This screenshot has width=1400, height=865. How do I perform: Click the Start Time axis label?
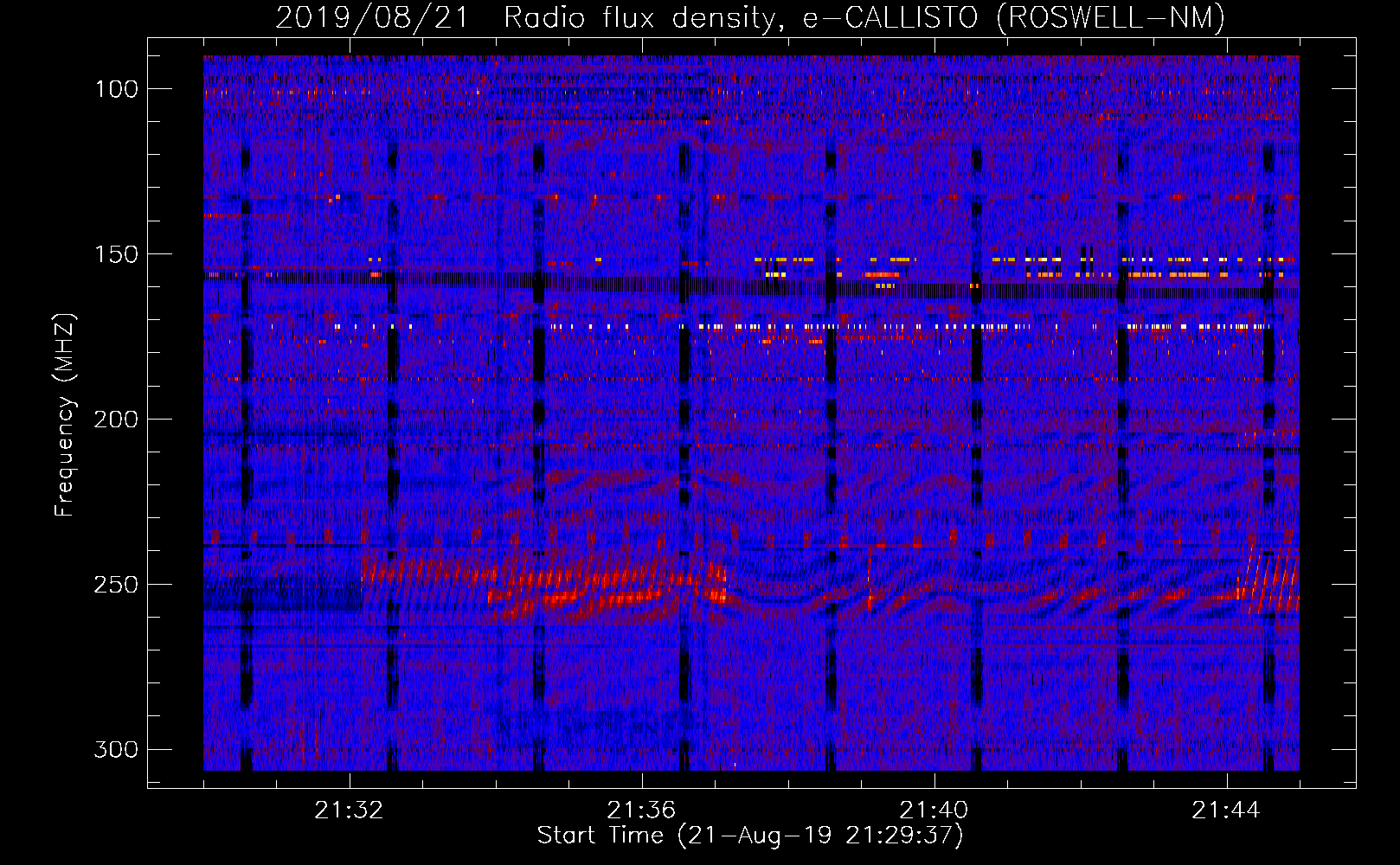coord(750,835)
